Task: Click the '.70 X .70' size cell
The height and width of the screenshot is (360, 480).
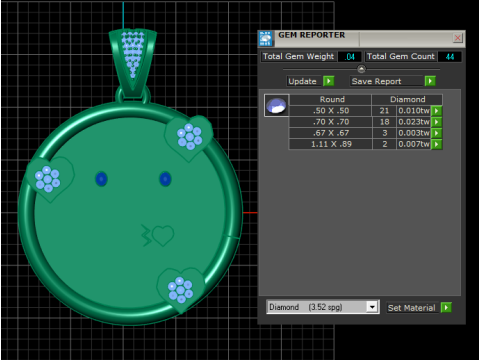Action: coord(331,122)
